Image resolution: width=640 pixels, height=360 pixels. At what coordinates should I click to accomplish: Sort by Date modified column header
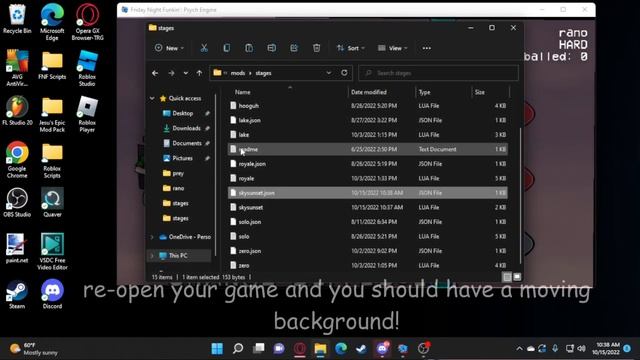click(369, 92)
